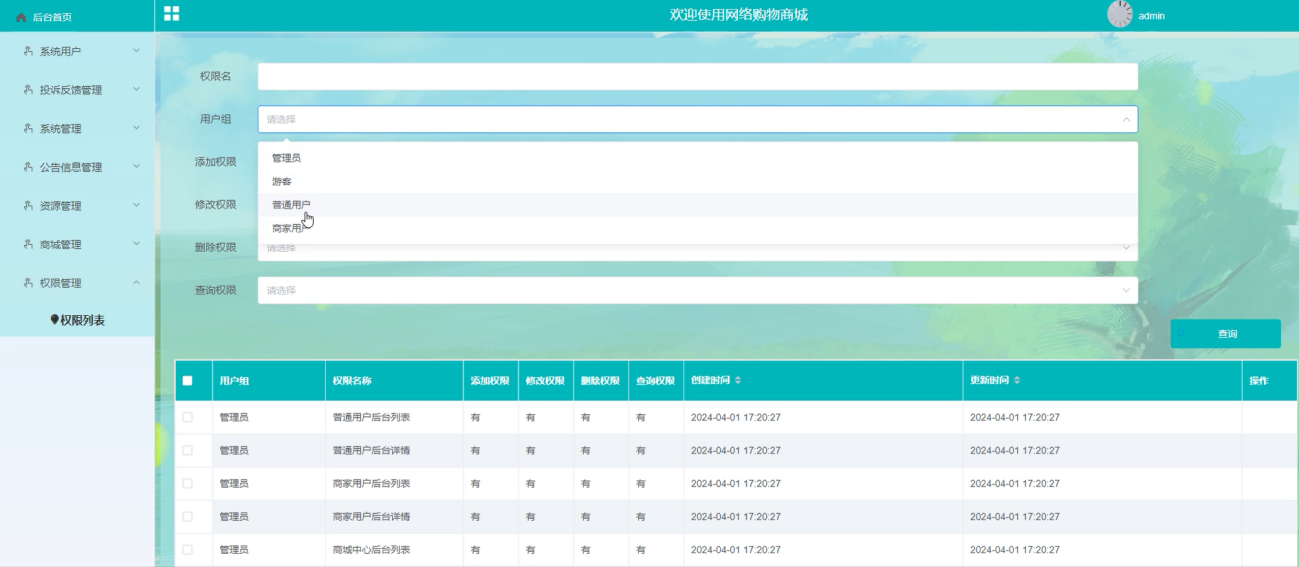Expand the 公告信息管理 menu chevron
The height and width of the screenshot is (567, 1299).
point(136,167)
